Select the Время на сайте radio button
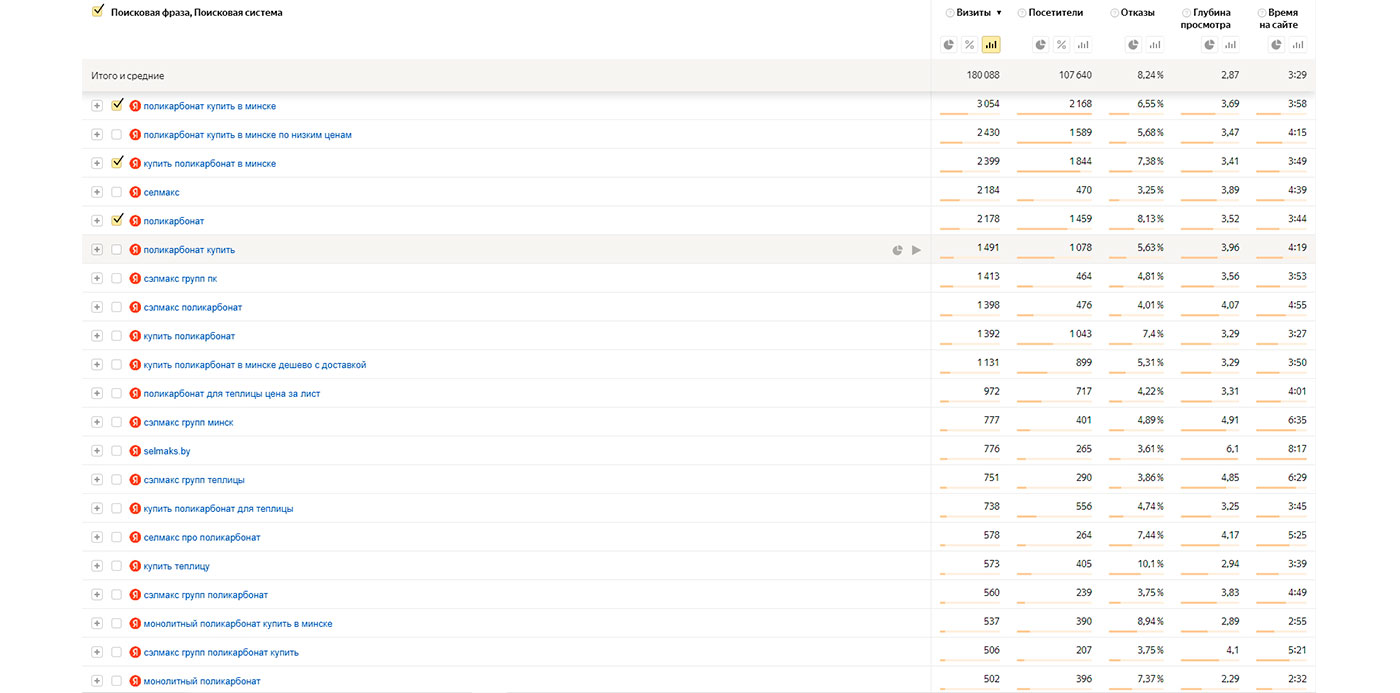This screenshot has width=1400, height=693. tap(1264, 13)
